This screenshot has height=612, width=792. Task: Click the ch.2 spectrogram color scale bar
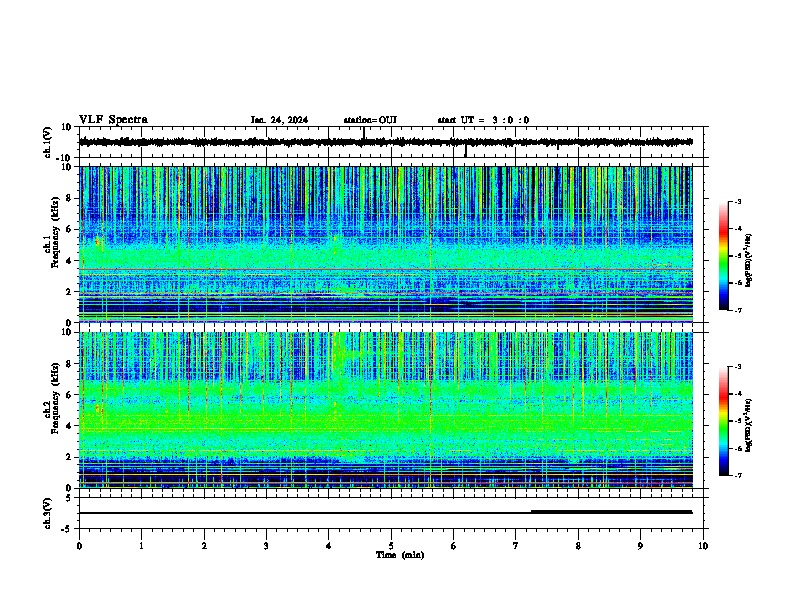click(724, 421)
